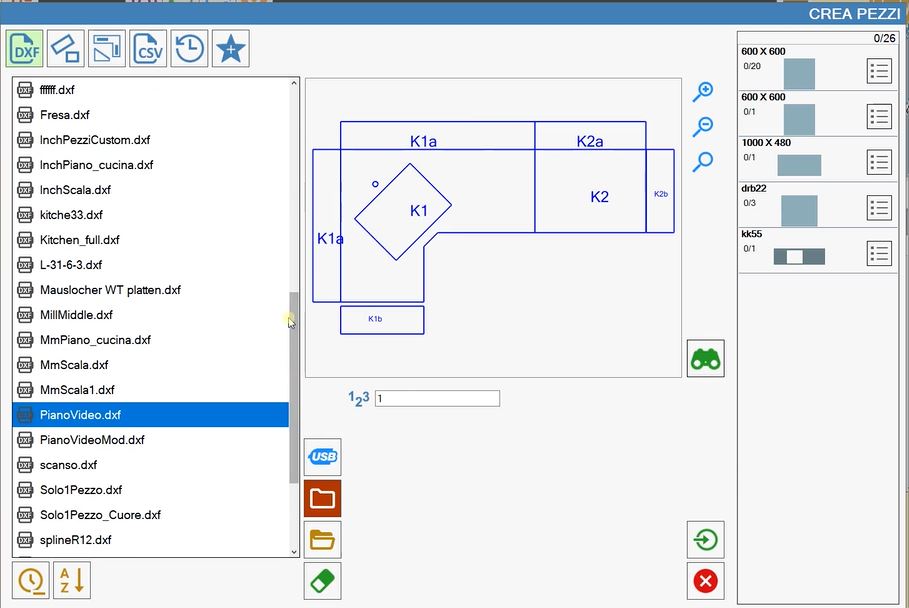Viewport: 909px width, 608px height.
Task: Open the parametric shapes tab icon
Action: coord(66,48)
